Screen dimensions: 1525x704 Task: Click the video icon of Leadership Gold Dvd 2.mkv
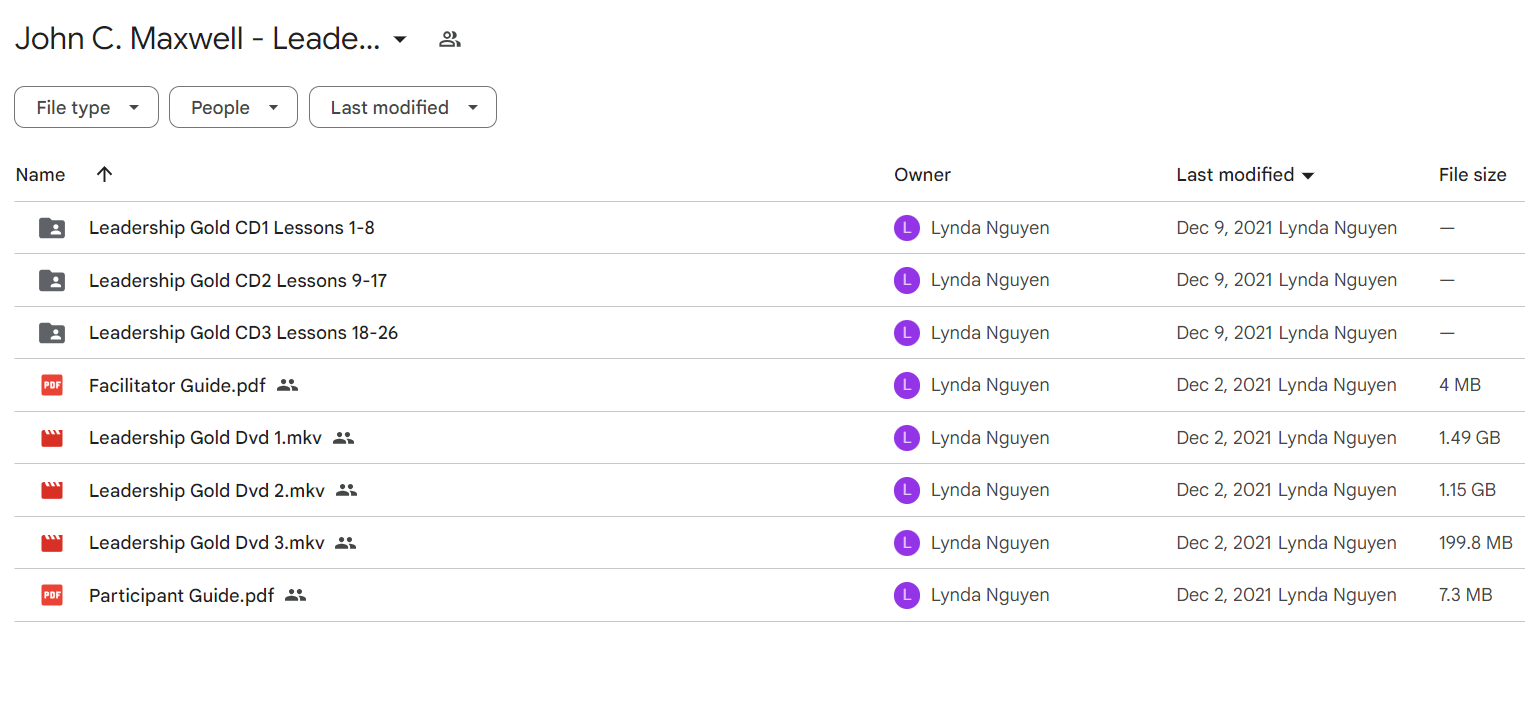[52, 490]
